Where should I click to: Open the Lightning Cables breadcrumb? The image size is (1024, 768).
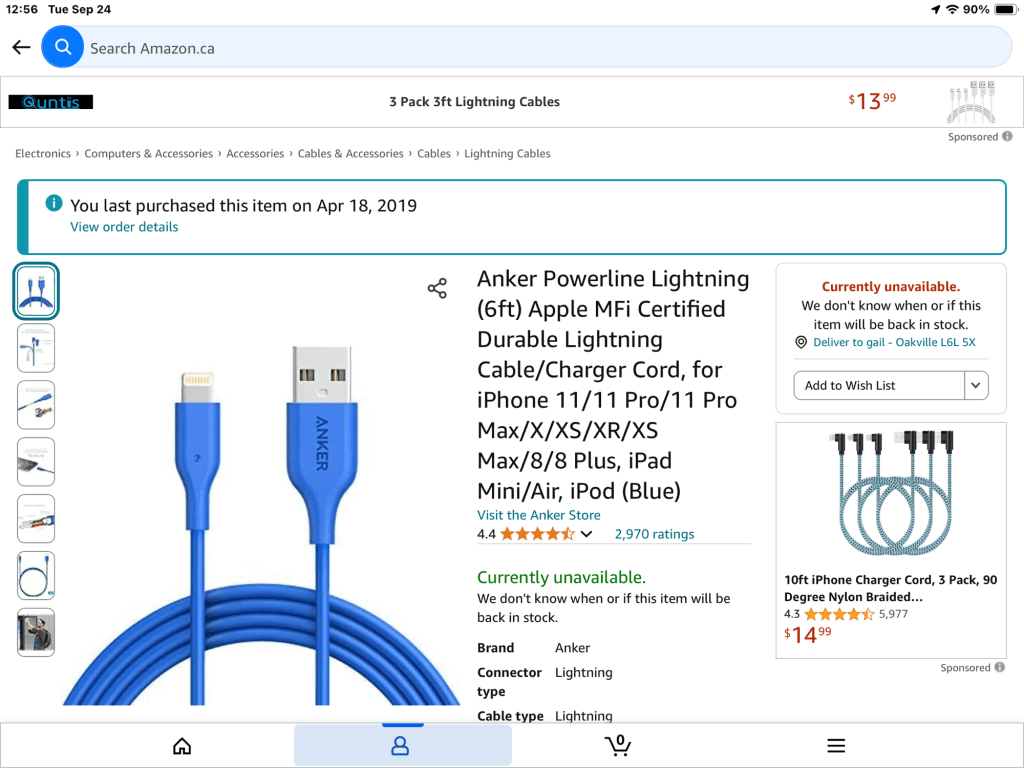[507, 154]
